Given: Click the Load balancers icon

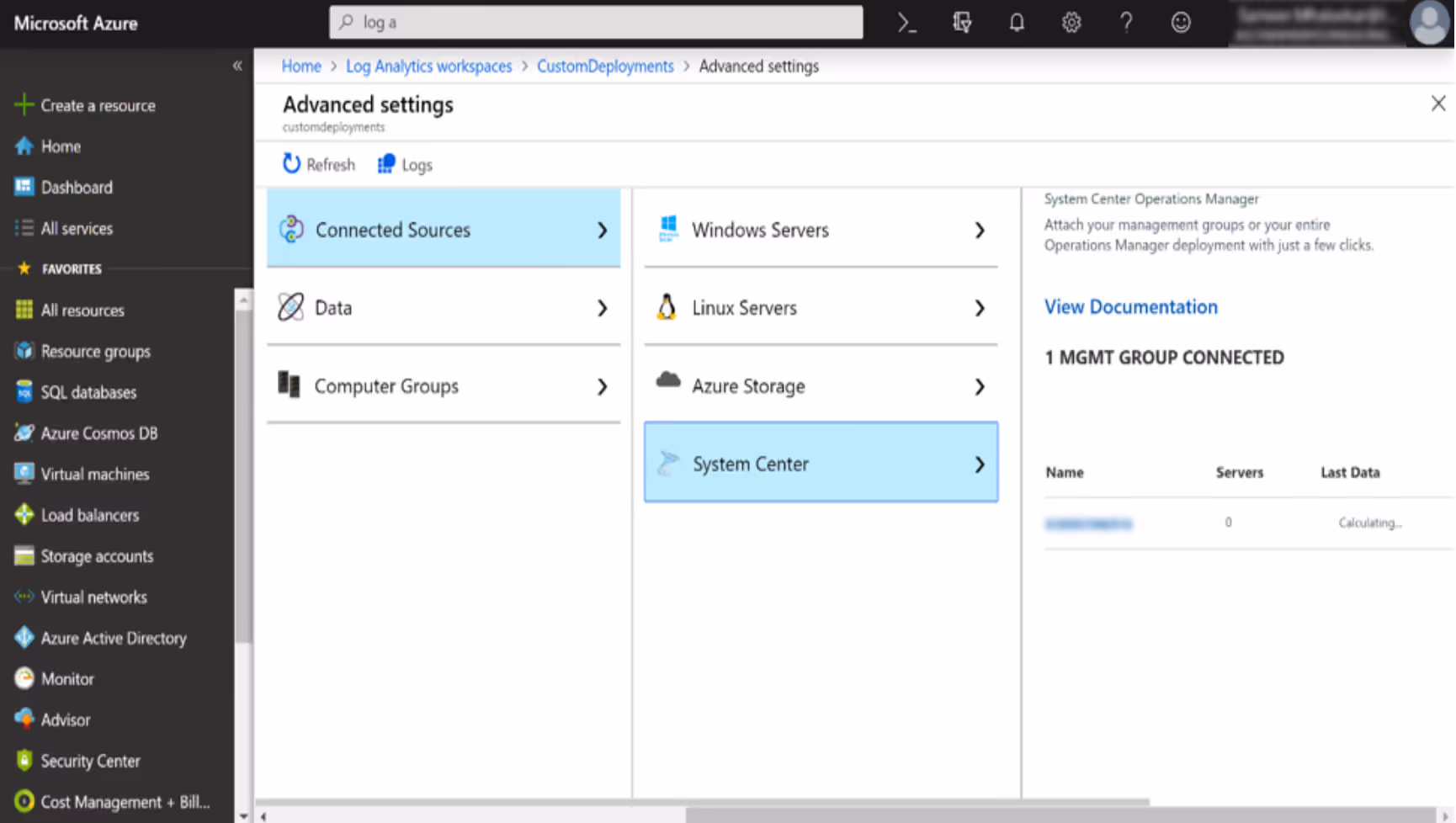Looking at the screenshot, I should click(24, 515).
